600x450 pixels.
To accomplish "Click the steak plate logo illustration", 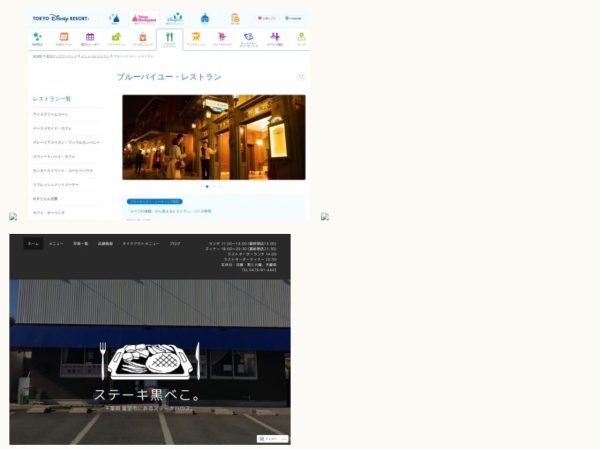I will point(150,362).
